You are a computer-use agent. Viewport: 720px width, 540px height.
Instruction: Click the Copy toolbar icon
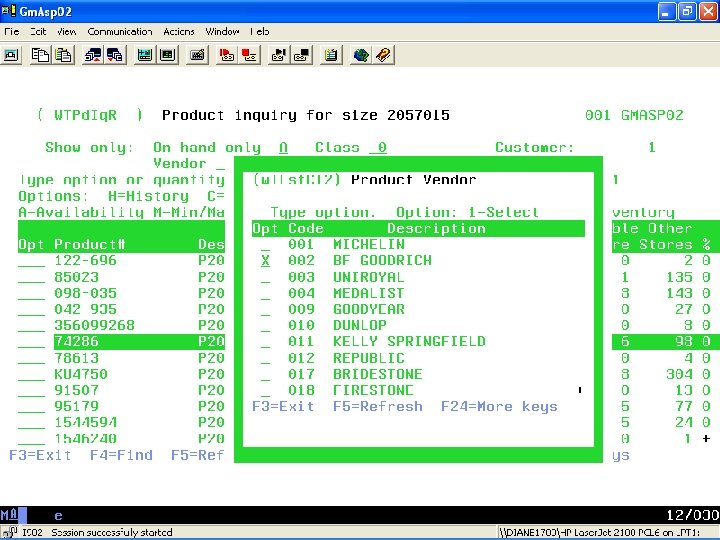click(40, 55)
